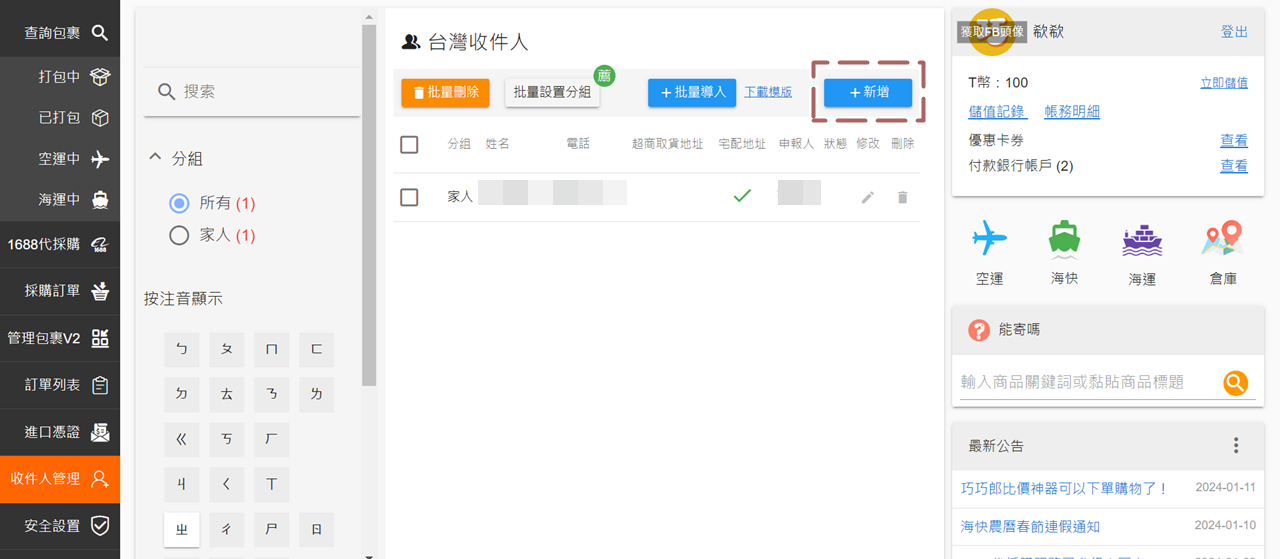Image resolution: width=1280 pixels, height=559 pixels.
Task: Filter by ㄌ zhuyin key
Action: point(317,395)
